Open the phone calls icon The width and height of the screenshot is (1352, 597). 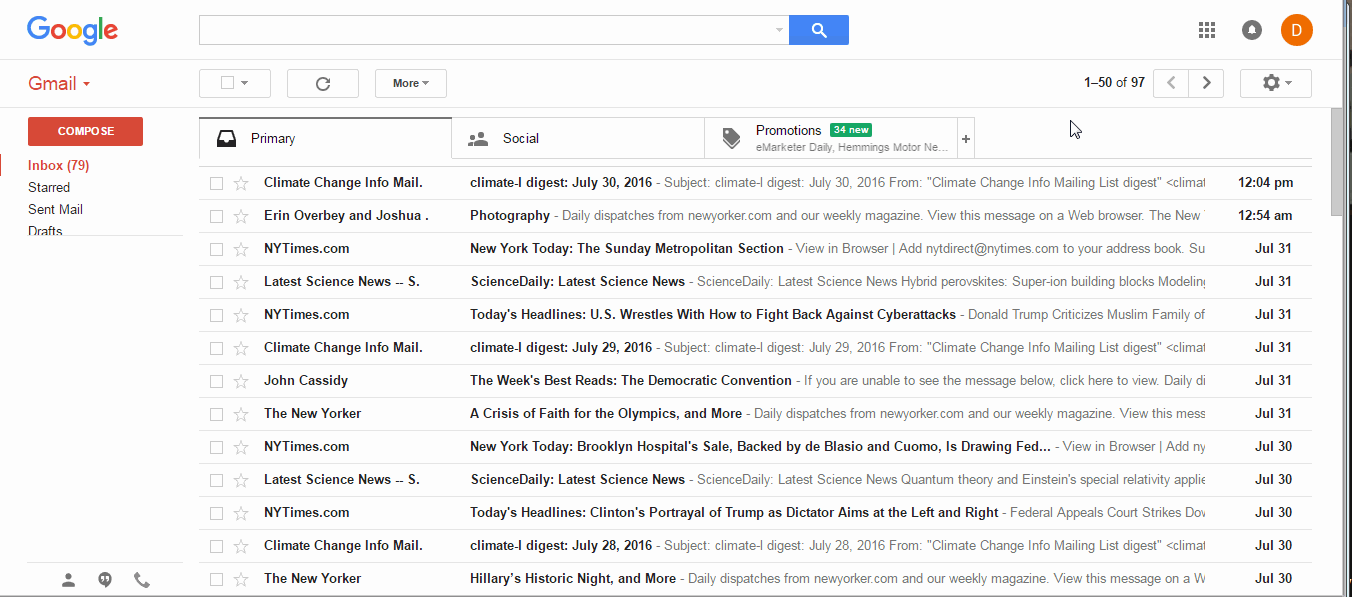tap(142, 579)
